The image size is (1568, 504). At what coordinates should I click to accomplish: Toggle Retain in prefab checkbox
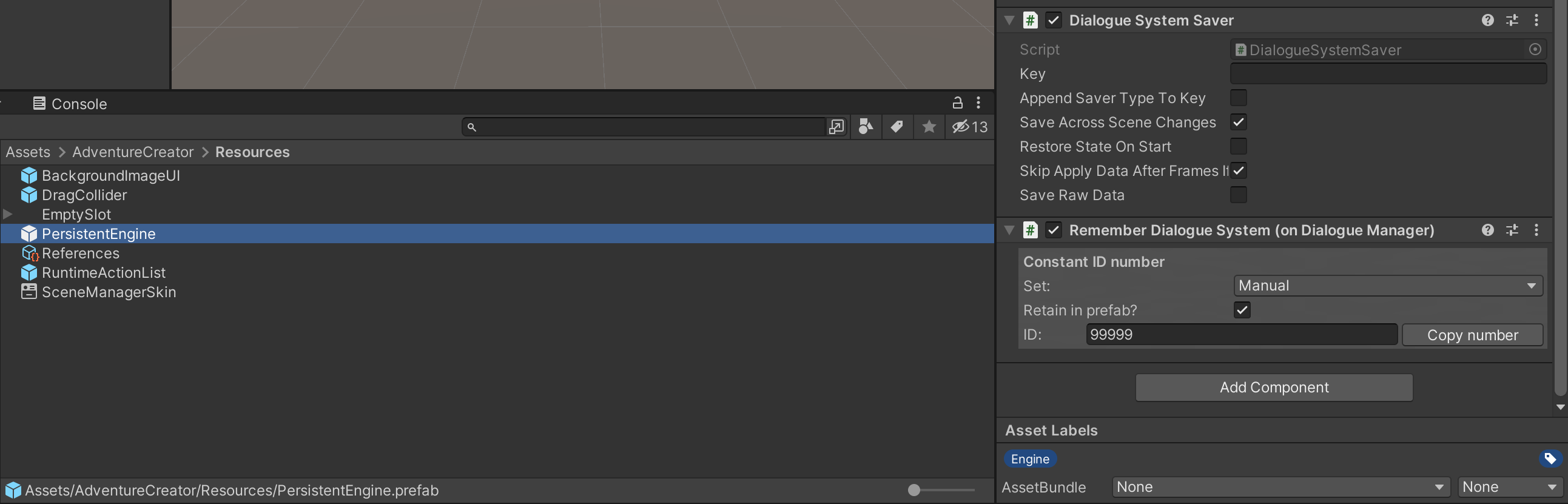pos(1242,311)
